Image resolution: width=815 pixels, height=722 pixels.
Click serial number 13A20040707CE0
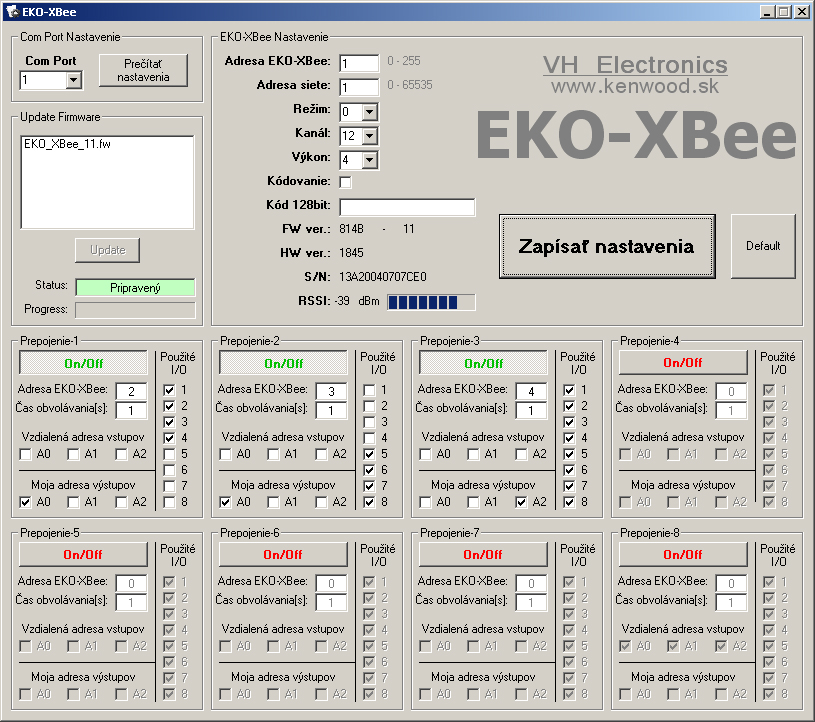coord(383,277)
